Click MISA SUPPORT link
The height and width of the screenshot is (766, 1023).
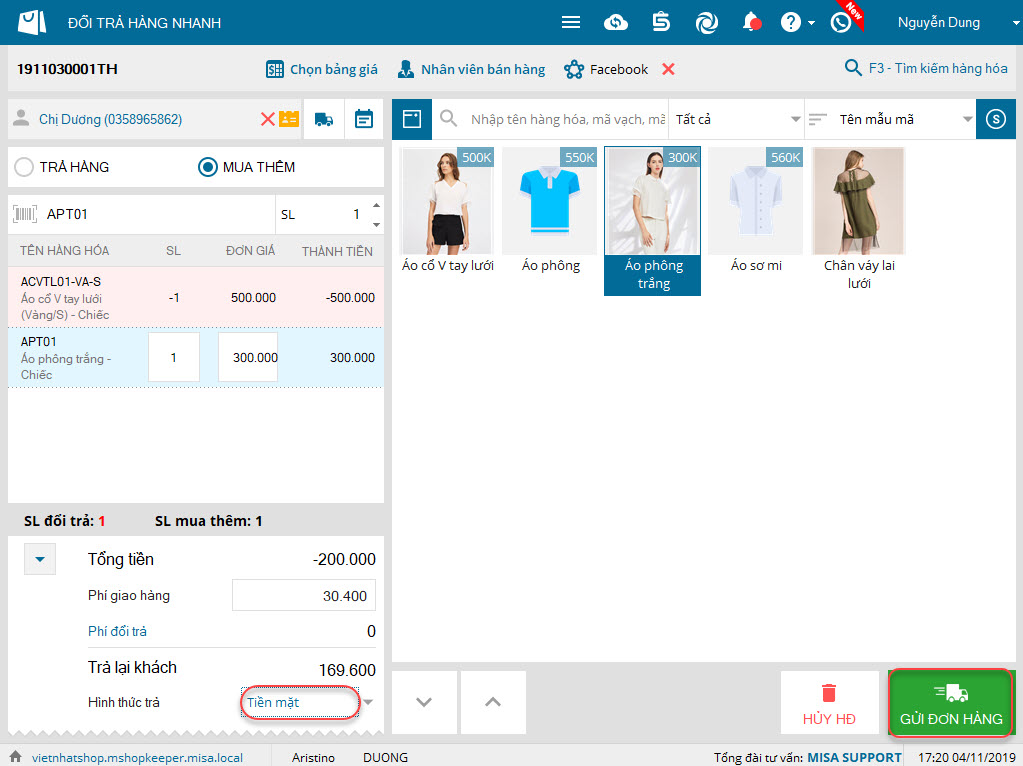click(x=854, y=758)
